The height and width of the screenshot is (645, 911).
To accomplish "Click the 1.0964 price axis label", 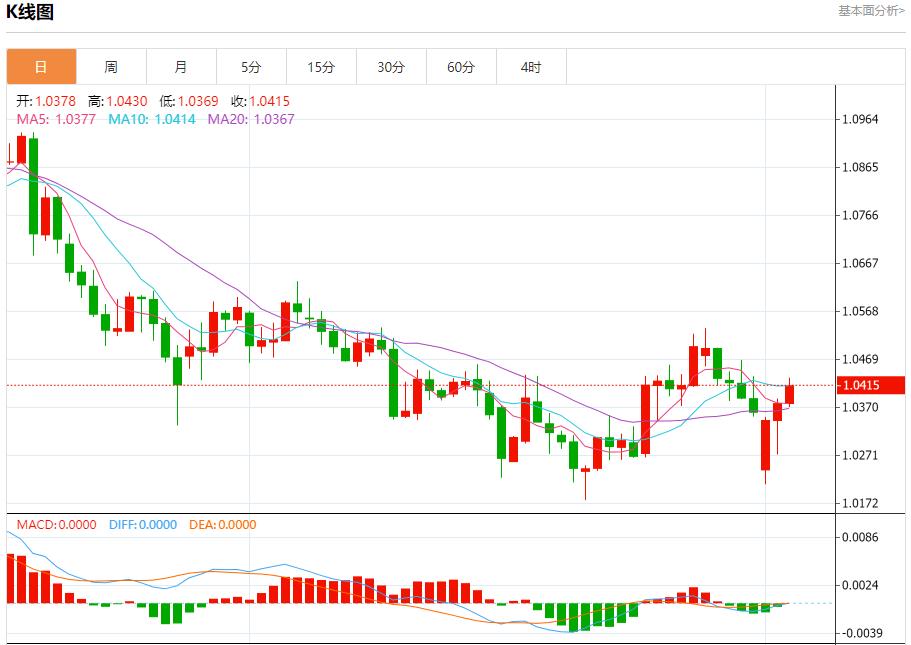I will pos(860,119).
